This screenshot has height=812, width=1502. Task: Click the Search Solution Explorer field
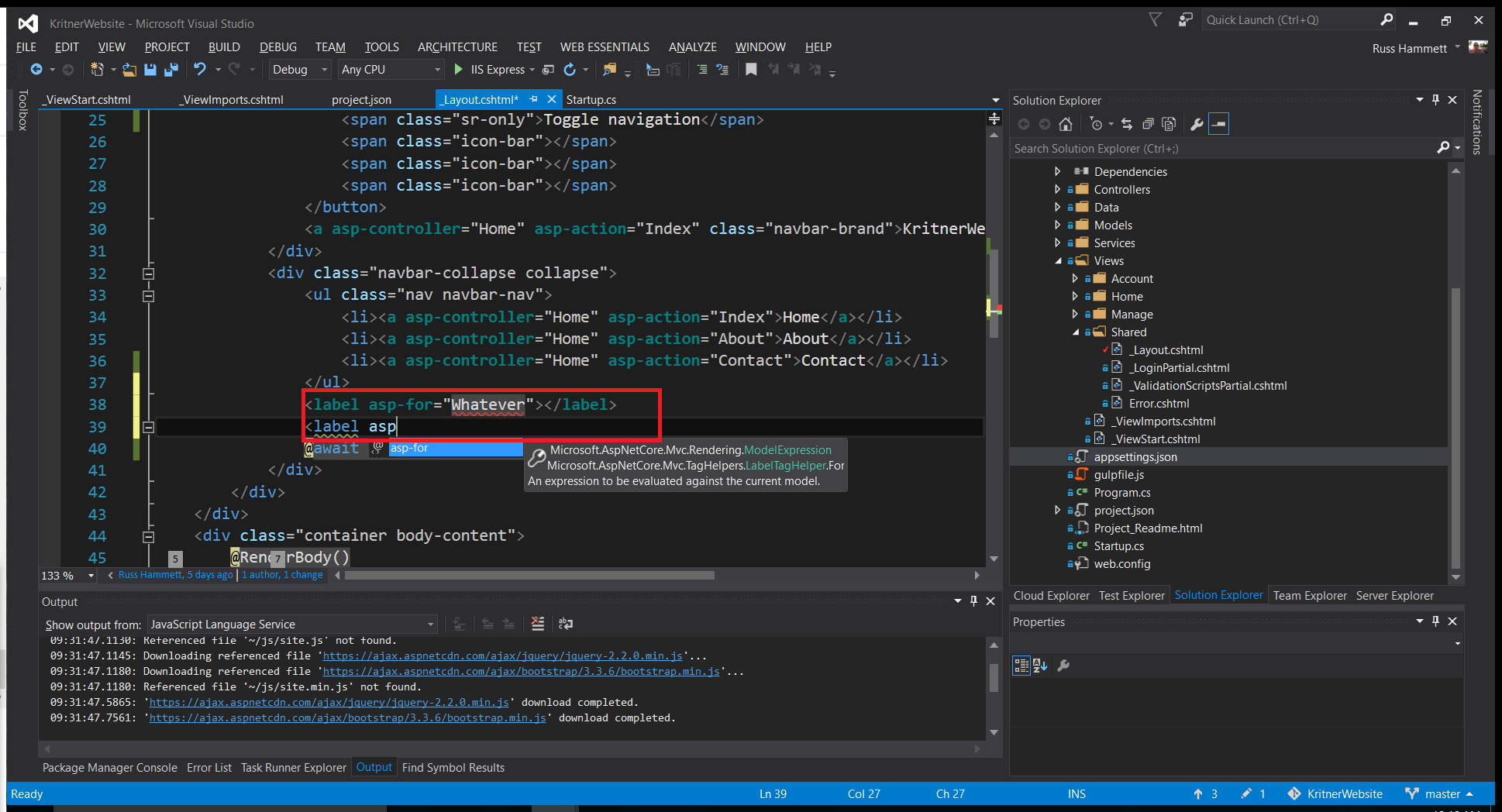(x=1225, y=148)
